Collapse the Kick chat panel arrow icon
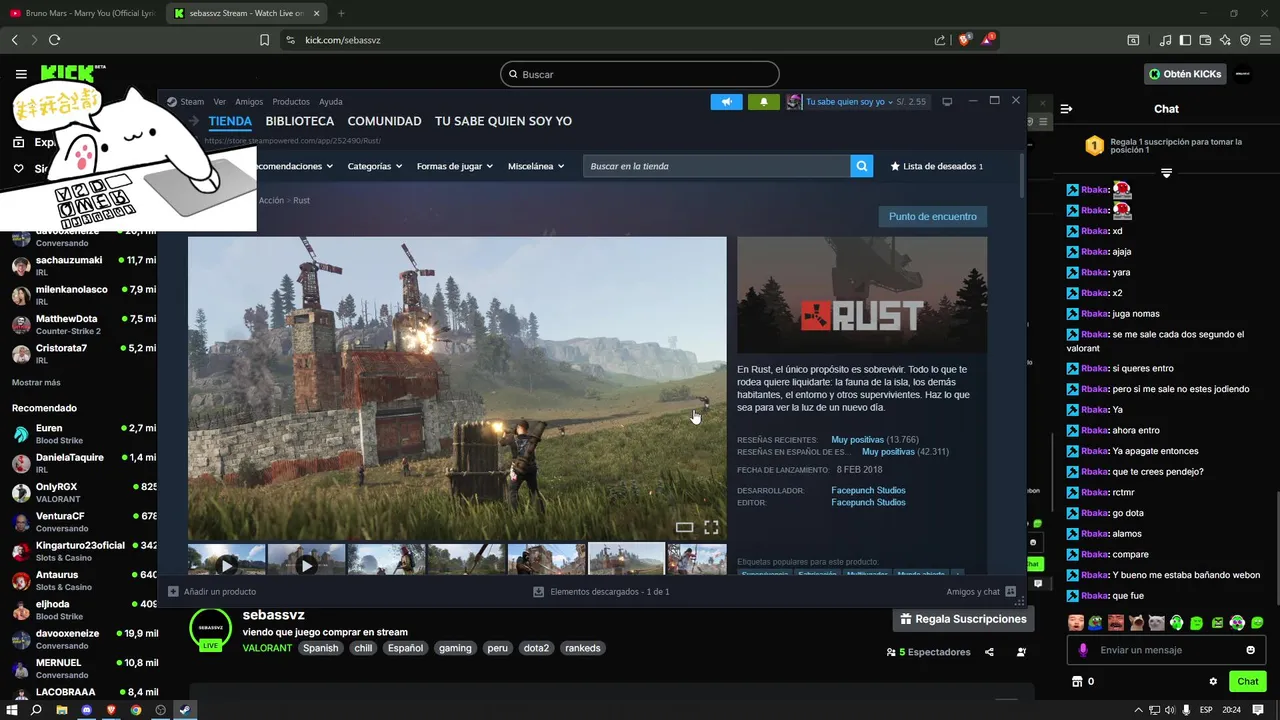Viewport: 1280px width, 720px height. pyautogui.click(x=1066, y=108)
